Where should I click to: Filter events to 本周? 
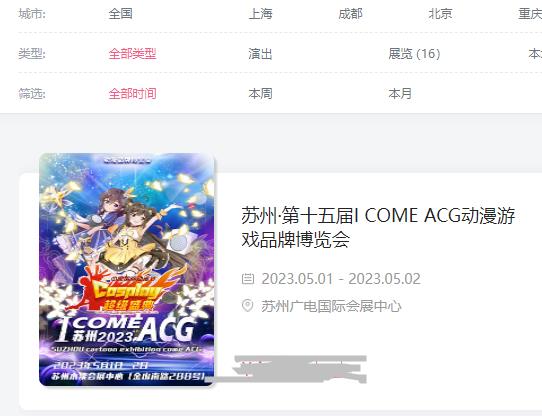pos(260,93)
